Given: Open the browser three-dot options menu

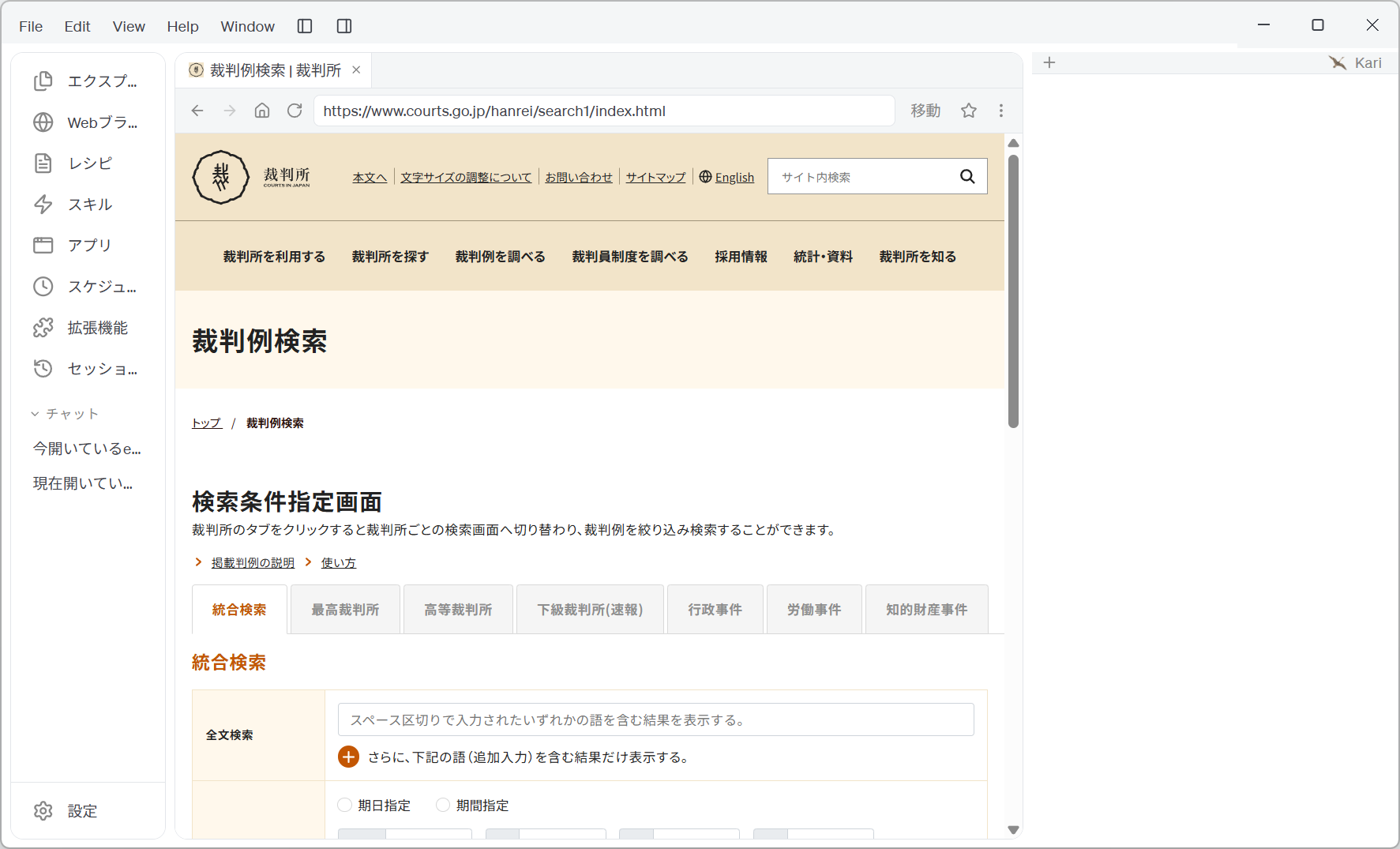Looking at the screenshot, I should tap(1001, 111).
